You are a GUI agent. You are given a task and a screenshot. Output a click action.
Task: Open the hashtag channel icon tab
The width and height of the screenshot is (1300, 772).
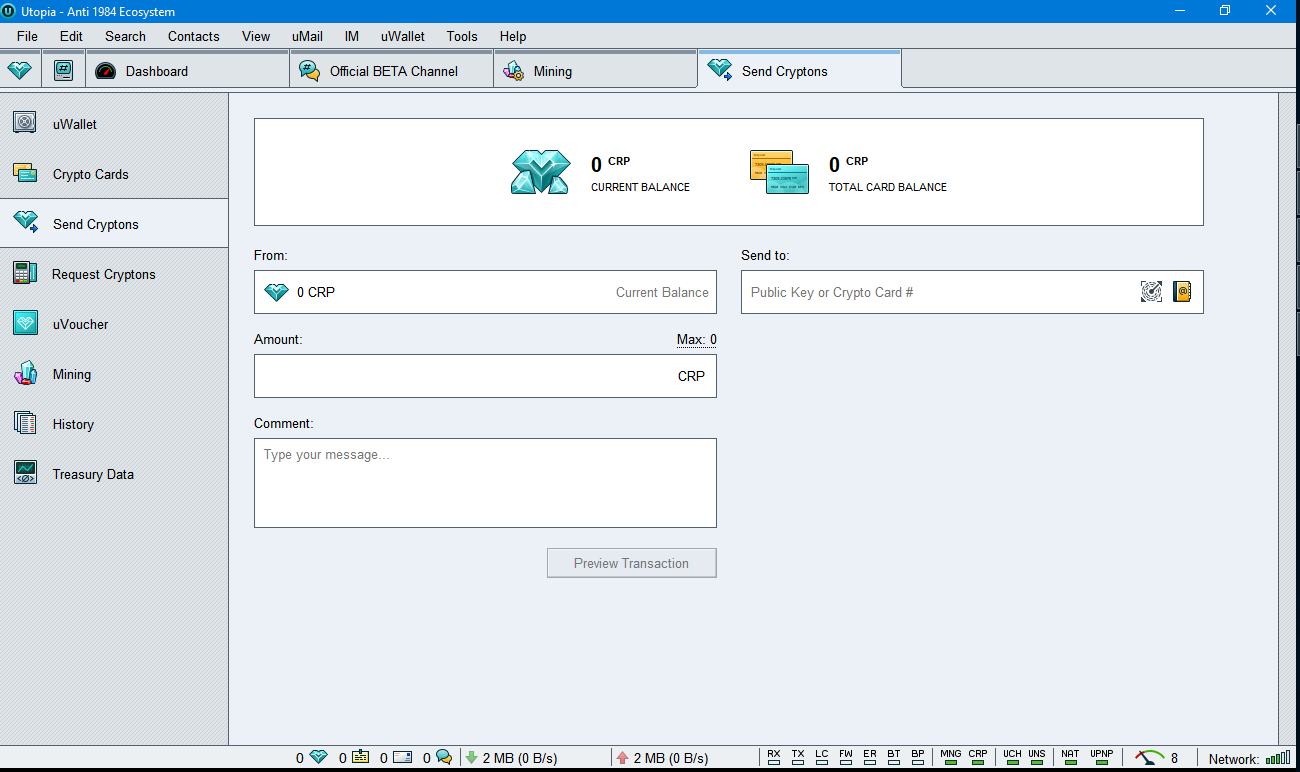[63, 71]
